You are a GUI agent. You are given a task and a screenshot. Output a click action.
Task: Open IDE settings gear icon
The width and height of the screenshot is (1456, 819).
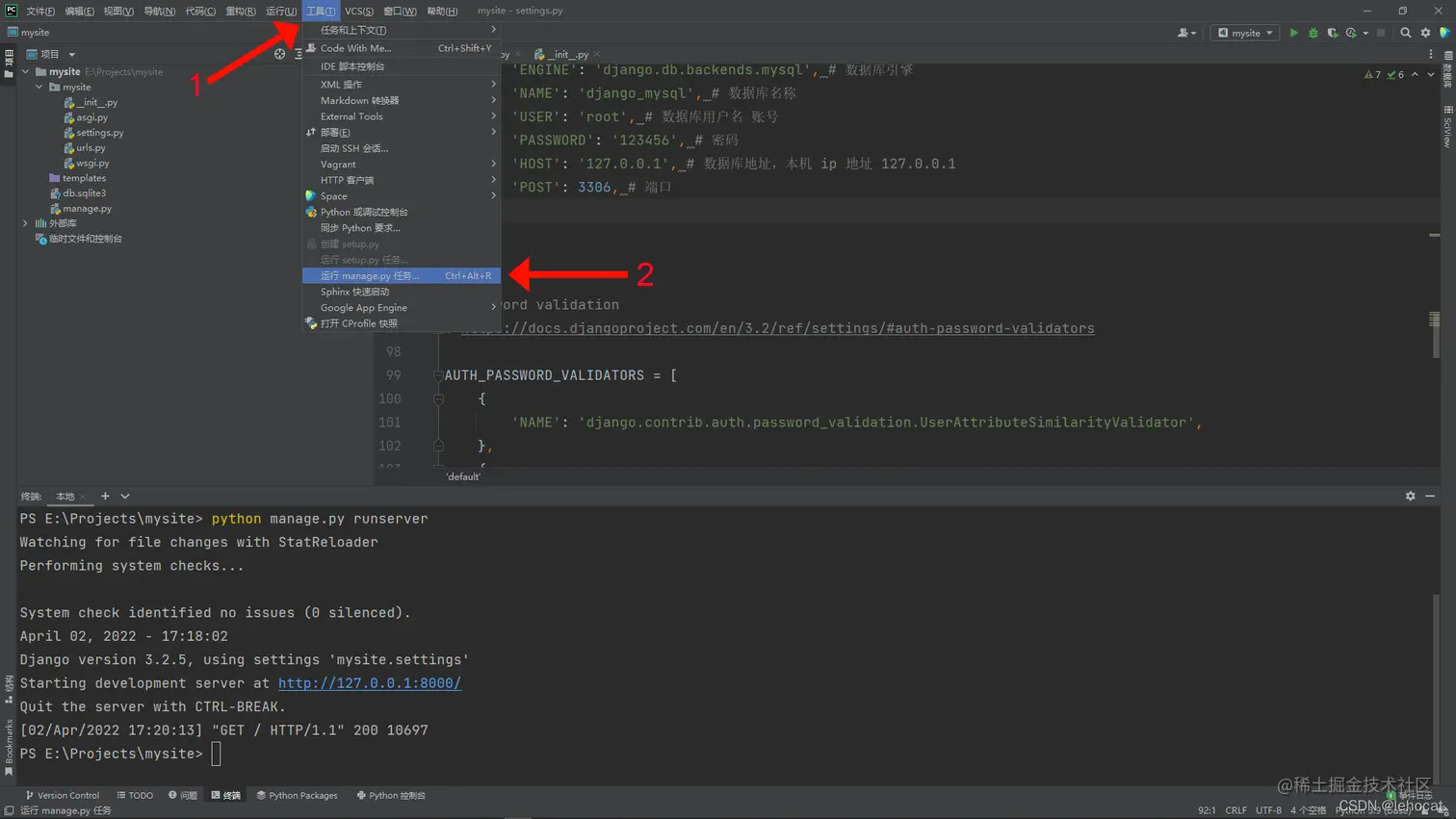[x=1425, y=32]
